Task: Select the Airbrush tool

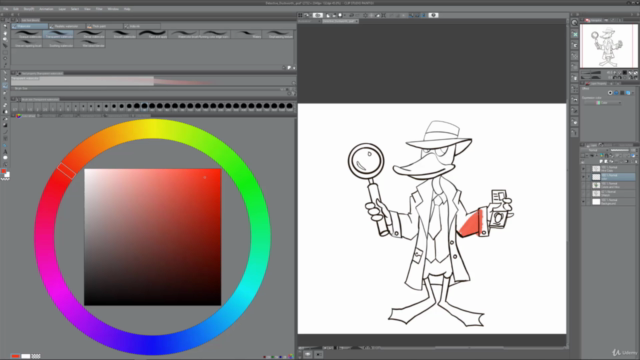Action: point(5,93)
